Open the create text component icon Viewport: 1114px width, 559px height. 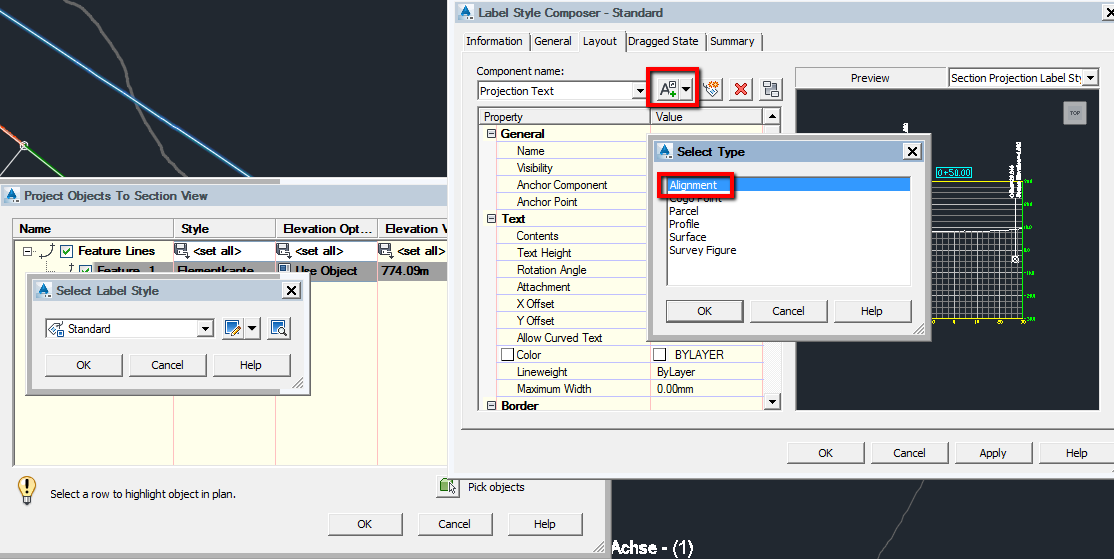click(667, 89)
